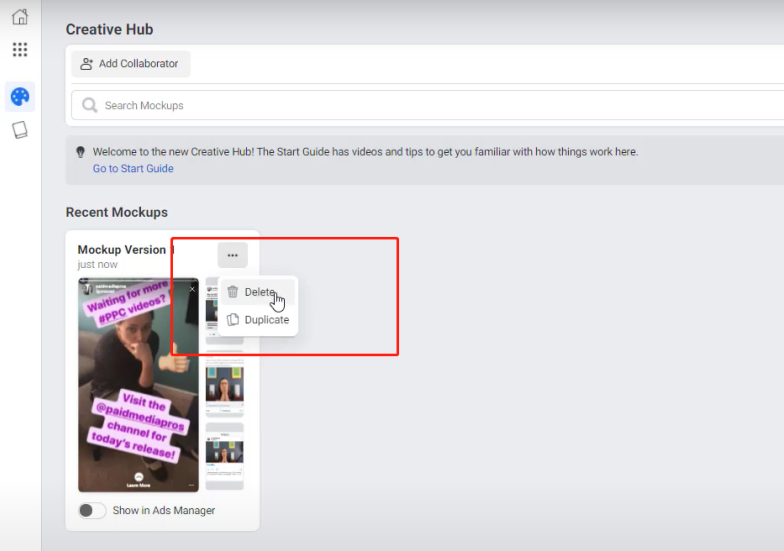Open the three-dot mockup options menu
Screen dimensions: 784x551
pyautogui.click(x=232, y=255)
